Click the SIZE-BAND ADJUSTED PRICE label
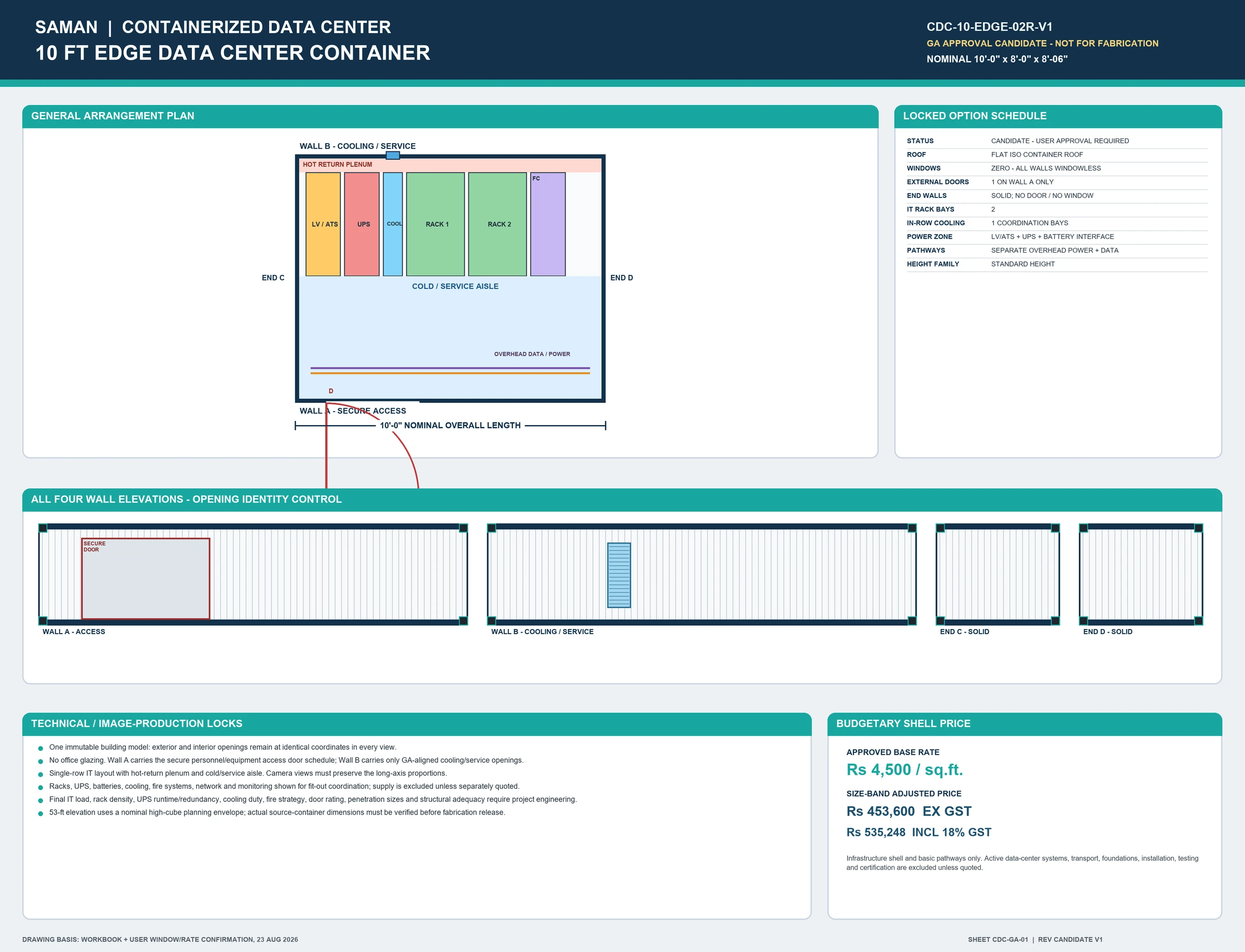 904,794
